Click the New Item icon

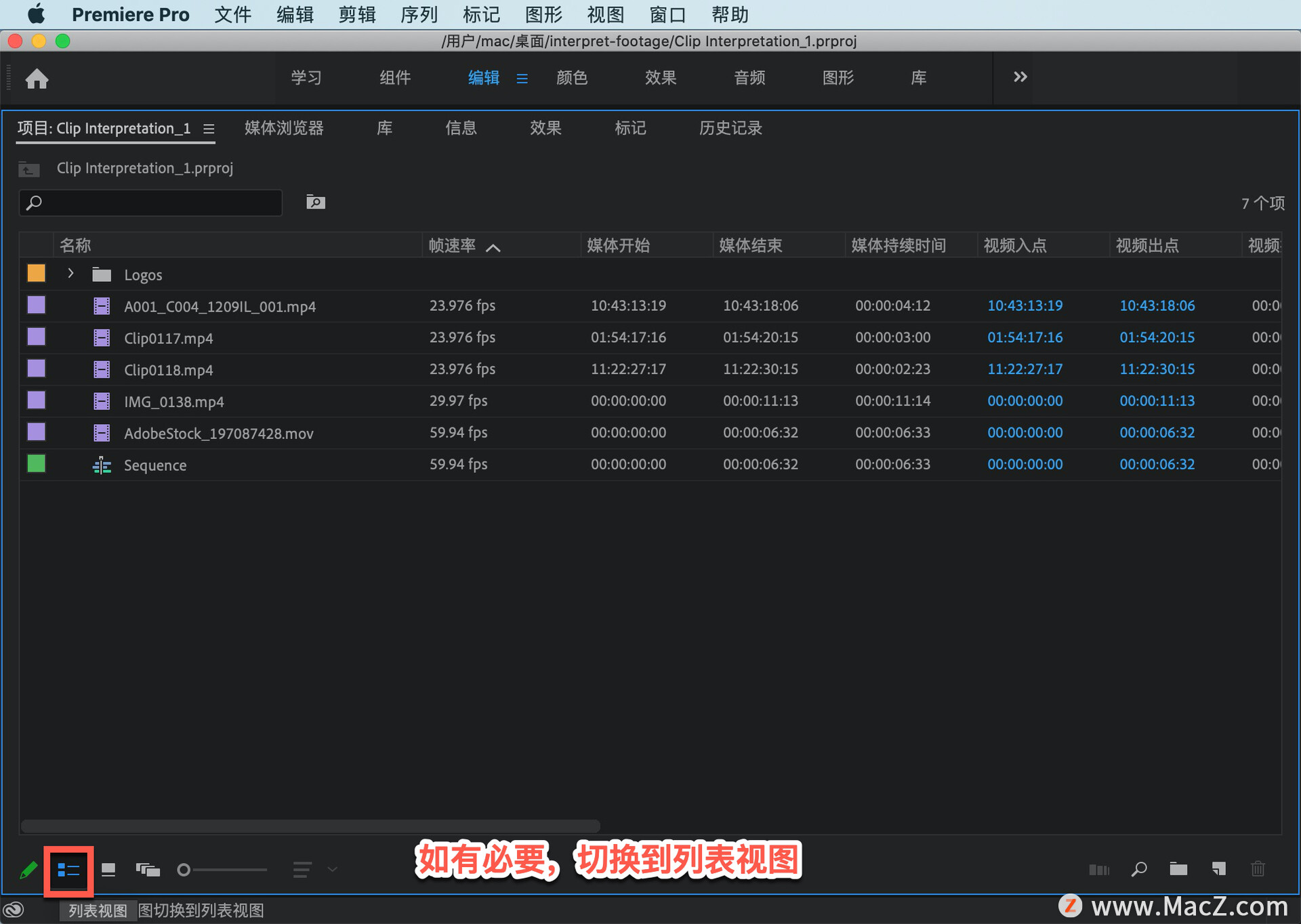coord(1218,869)
